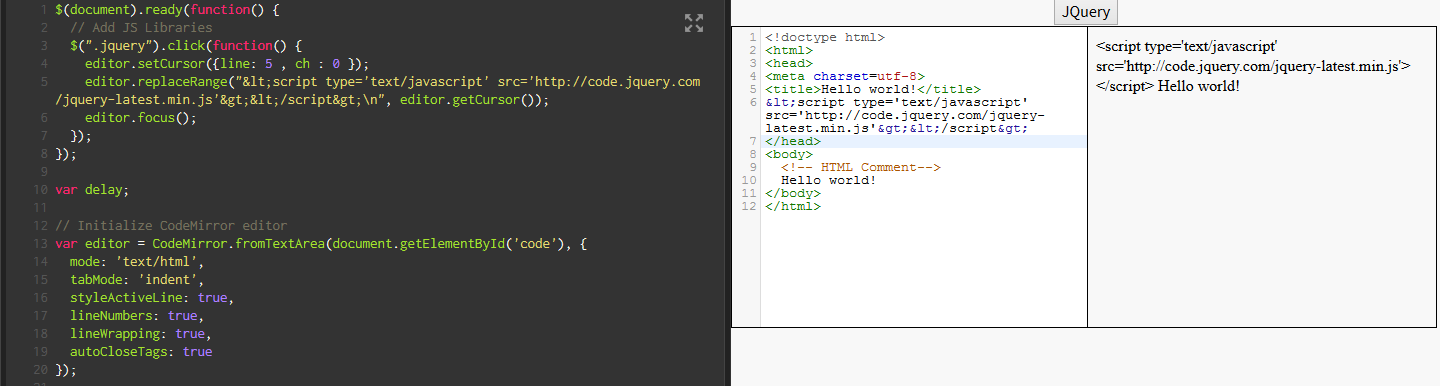Image resolution: width=1440 pixels, height=386 pixels.
Task: Click line number 12 in editor gutter
Action: (750, 206)
